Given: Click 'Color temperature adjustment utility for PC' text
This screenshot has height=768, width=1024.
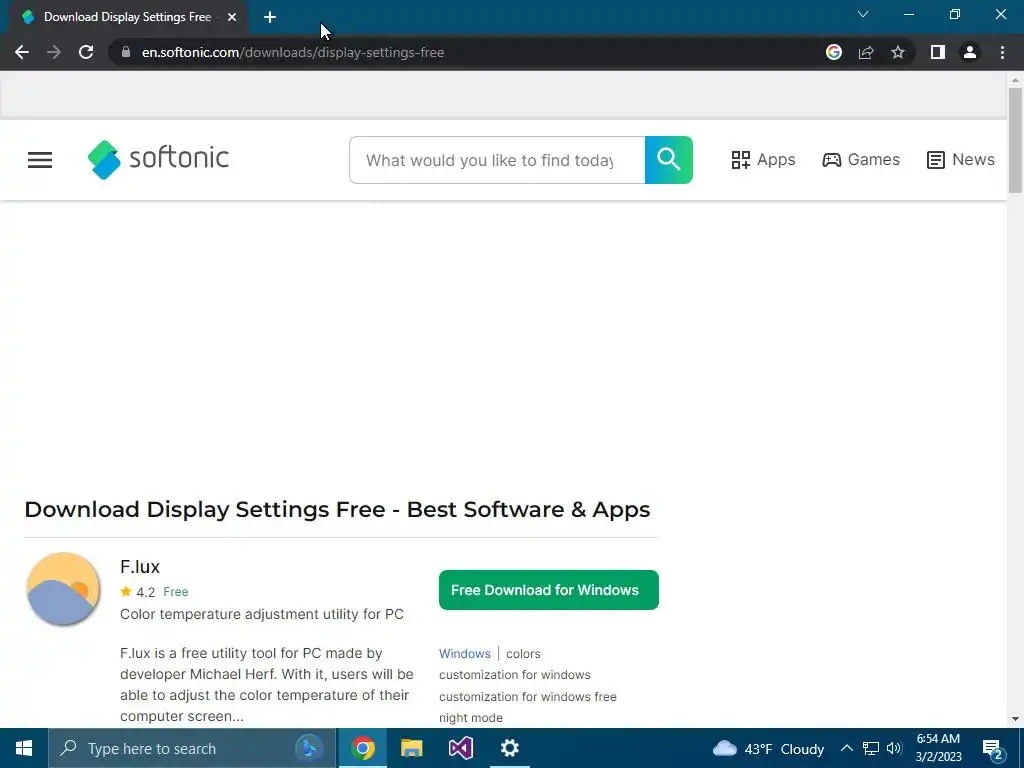Looking at the screenshot, I should 262,614.
